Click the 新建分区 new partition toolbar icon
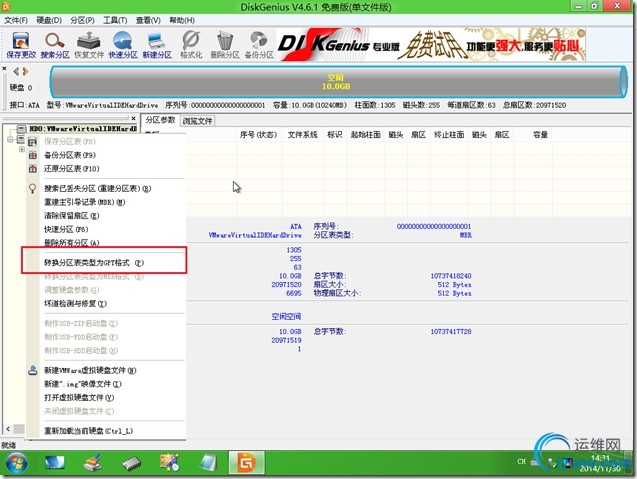The image size is (637, 479). coord(157,45)
